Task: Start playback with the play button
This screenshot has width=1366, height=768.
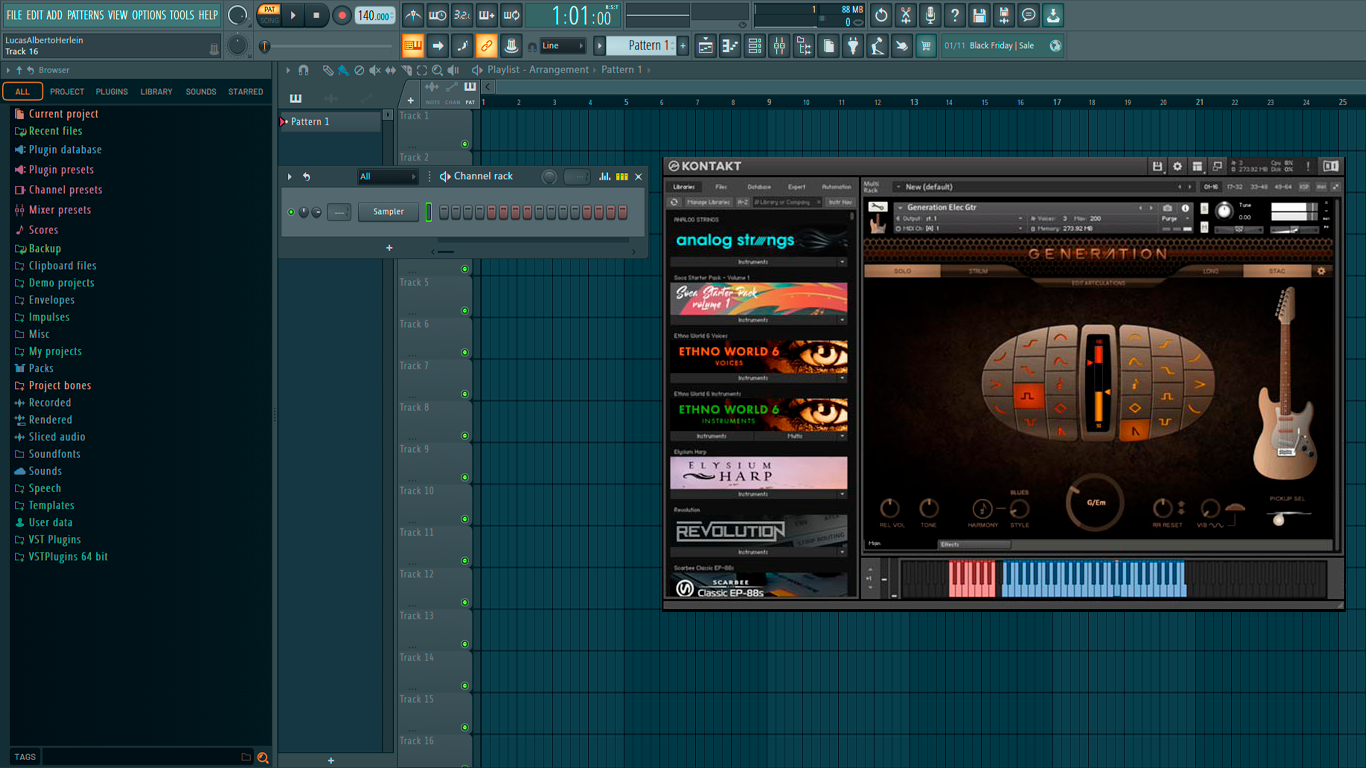Action: tap(293, 16)
